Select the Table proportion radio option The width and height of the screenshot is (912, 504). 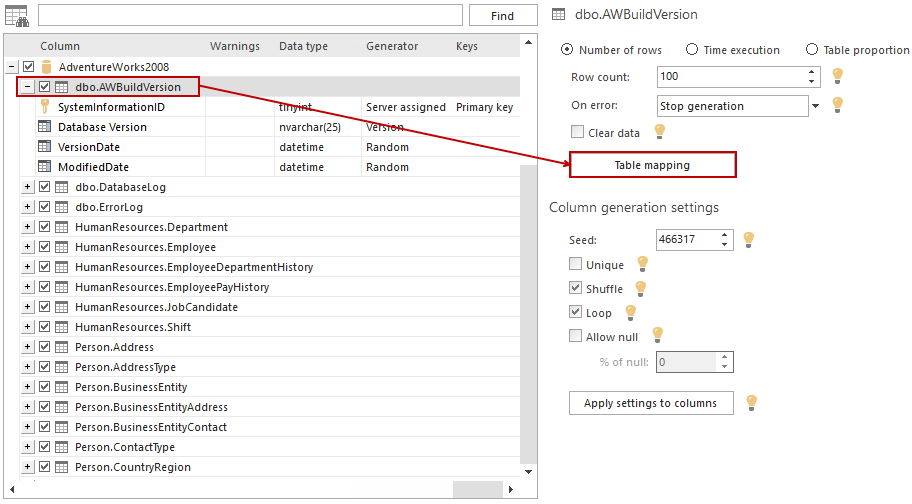point(811,49)
